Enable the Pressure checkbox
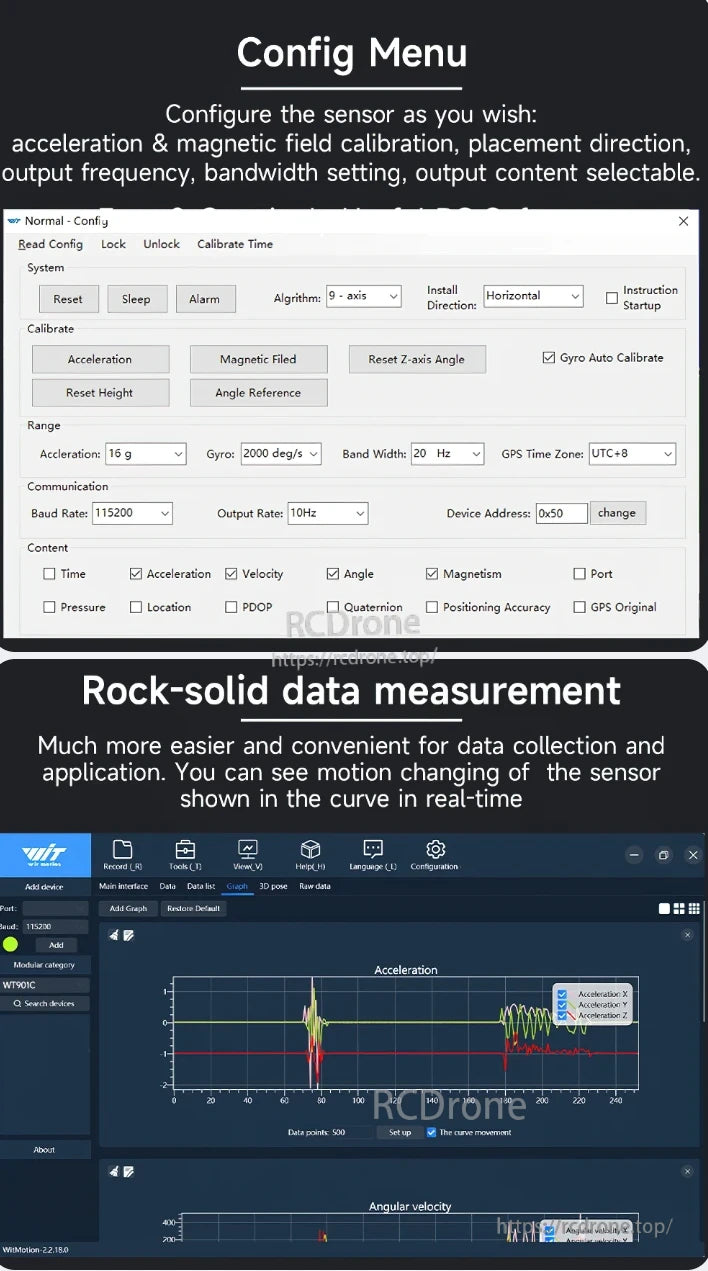Image resolution: width=708 pixels, height=1271 pixels. (49, 607)
